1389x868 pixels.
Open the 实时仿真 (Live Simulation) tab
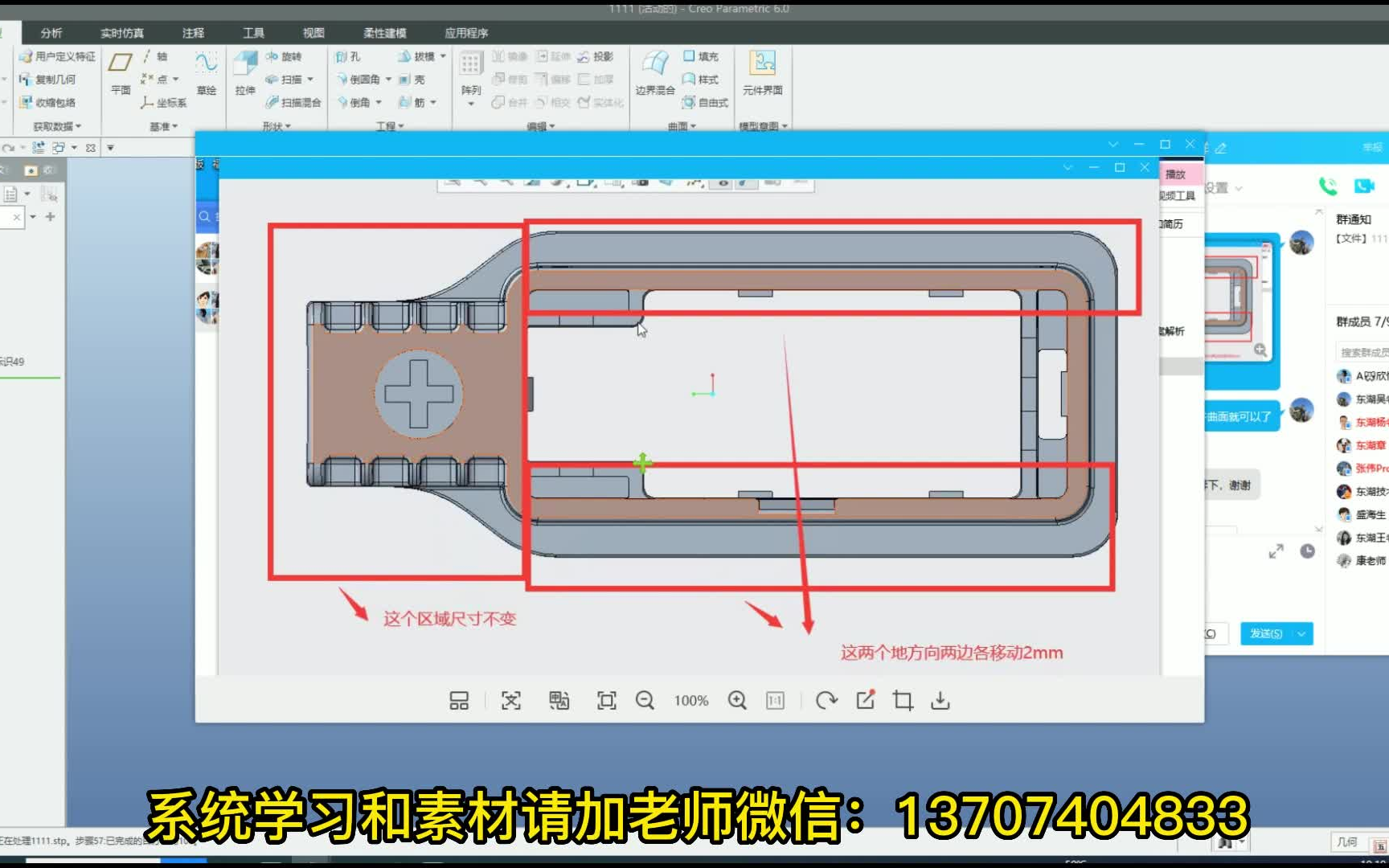122,33
